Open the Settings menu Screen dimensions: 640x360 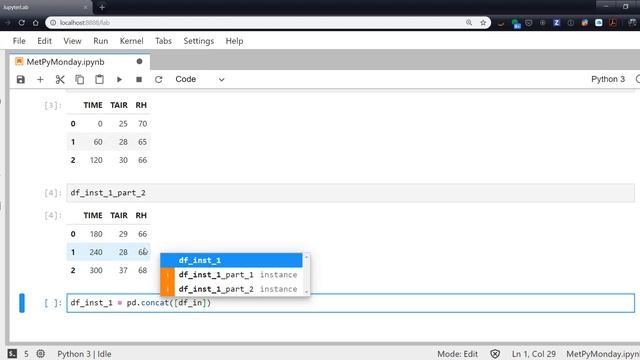[199, 41]
